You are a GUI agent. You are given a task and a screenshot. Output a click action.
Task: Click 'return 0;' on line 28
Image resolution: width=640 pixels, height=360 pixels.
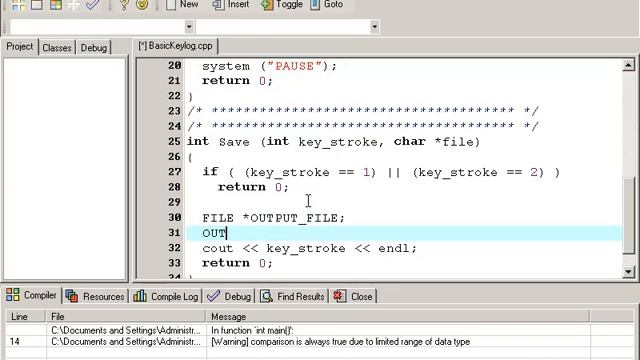(x=253, y=187)
